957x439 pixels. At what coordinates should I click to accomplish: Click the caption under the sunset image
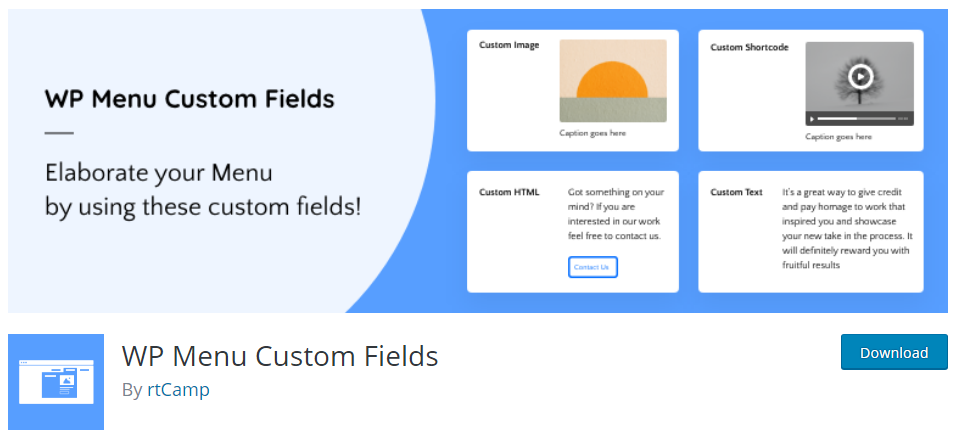click(593, 132)
